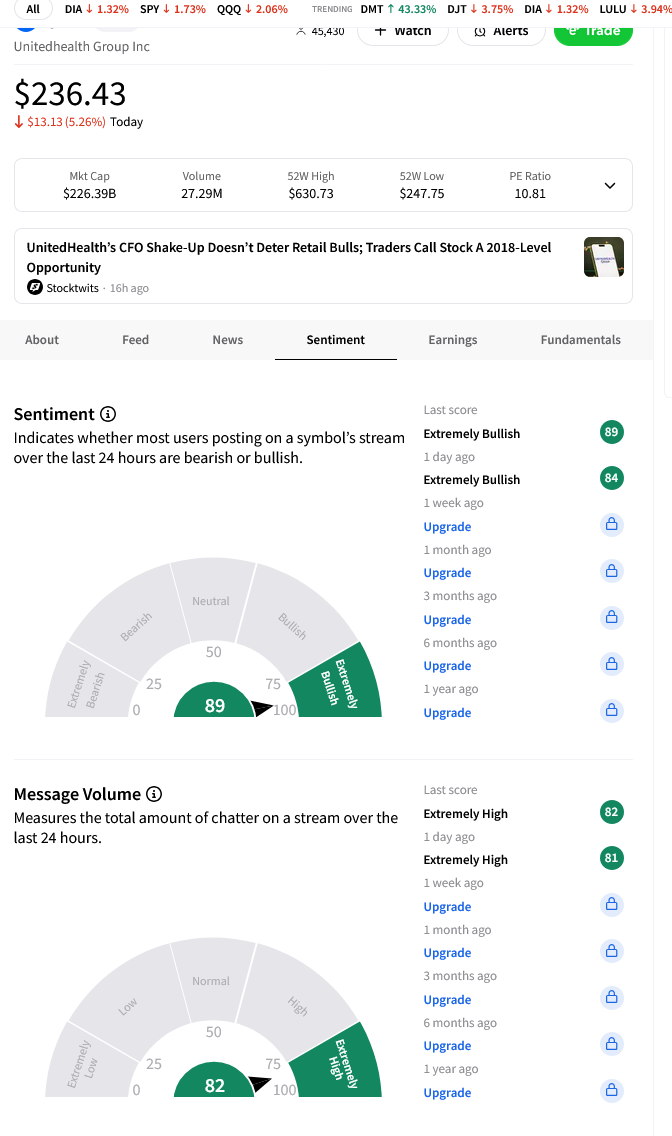672x1136 pixels.
Task: Click lock icon for Sentiment 1 year ago
Action: (612, 711)
